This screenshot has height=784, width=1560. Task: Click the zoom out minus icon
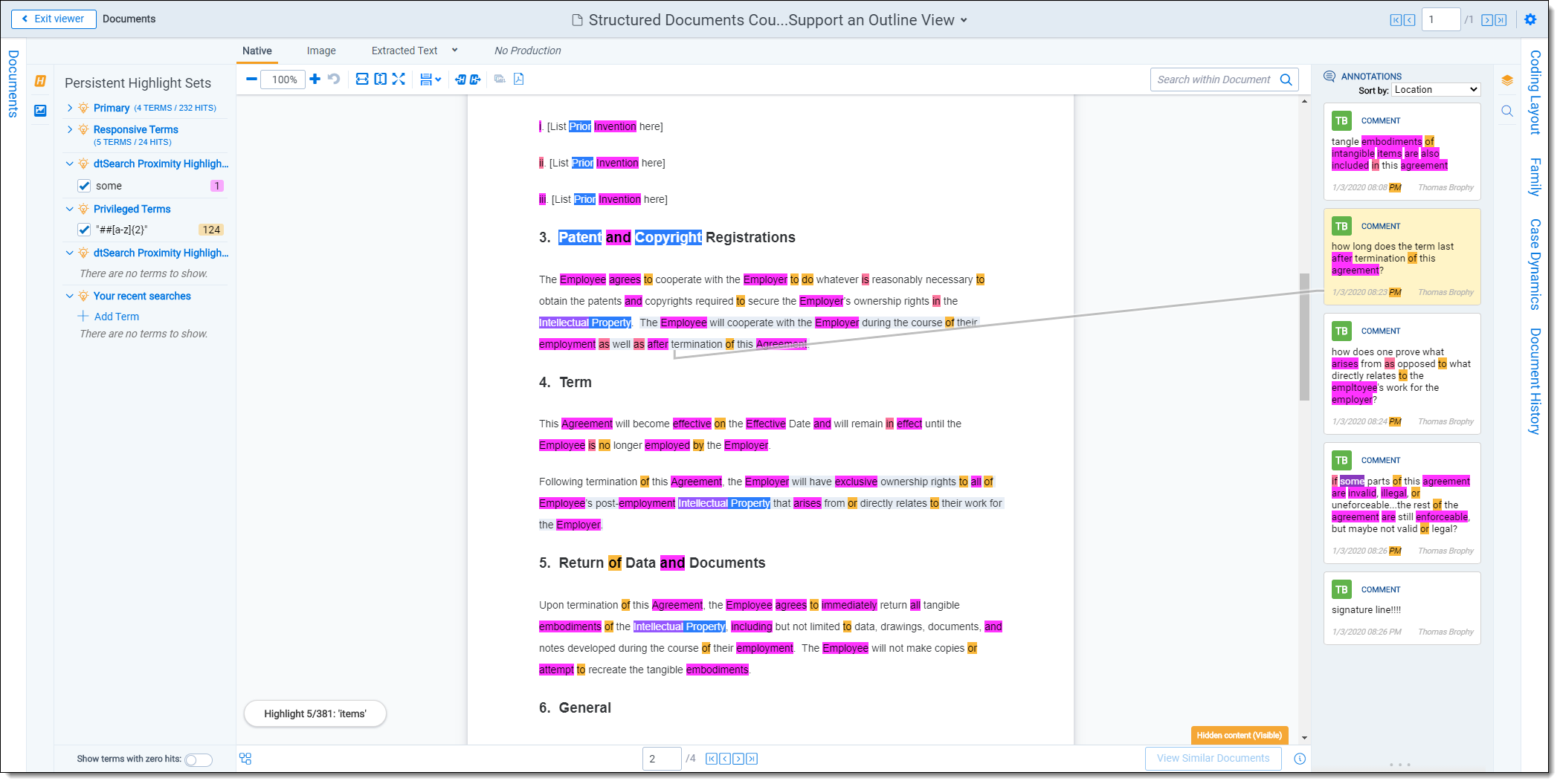click(251, 80)
